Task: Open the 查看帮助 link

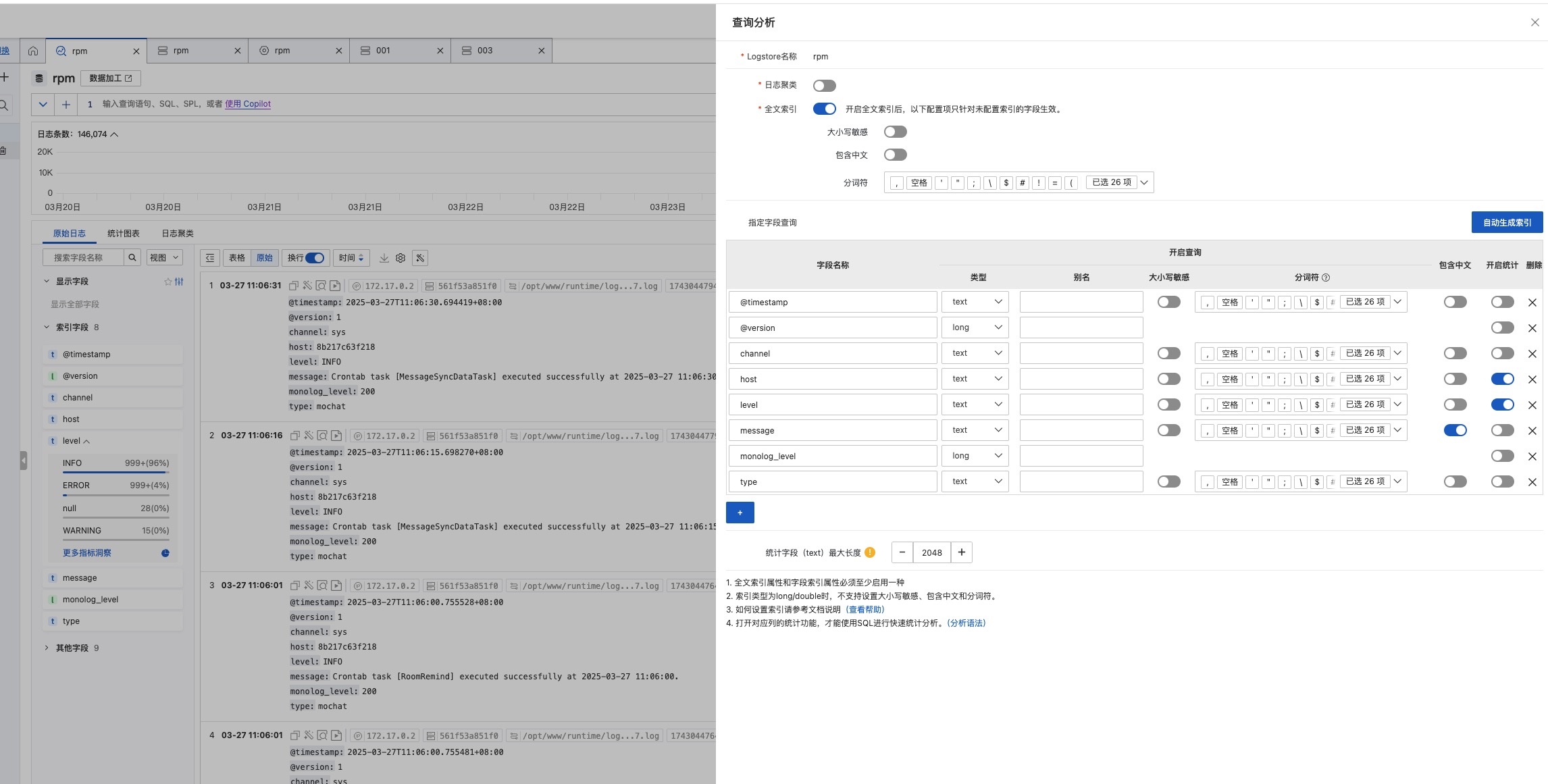Action: click(x=865, y=610)
